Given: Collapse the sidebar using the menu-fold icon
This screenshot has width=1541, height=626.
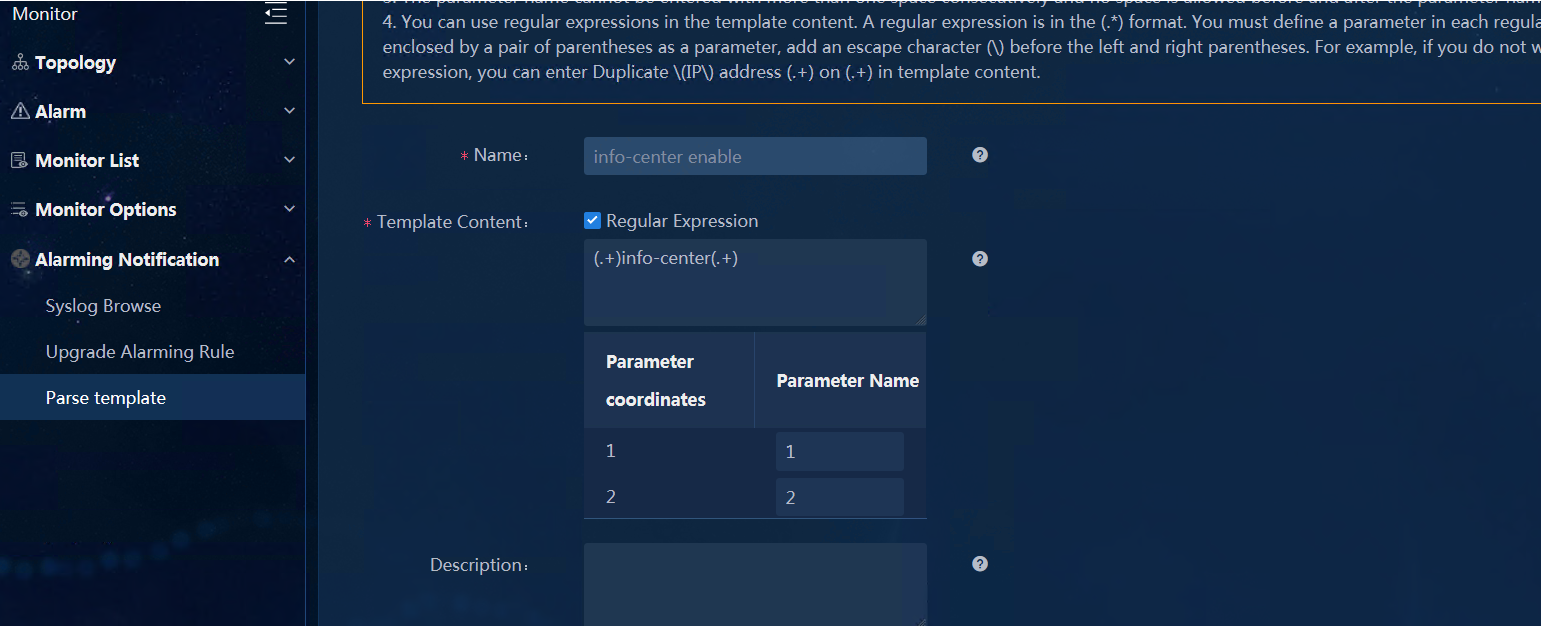Looking at the screenshot, I should click(x=276, y=14).
